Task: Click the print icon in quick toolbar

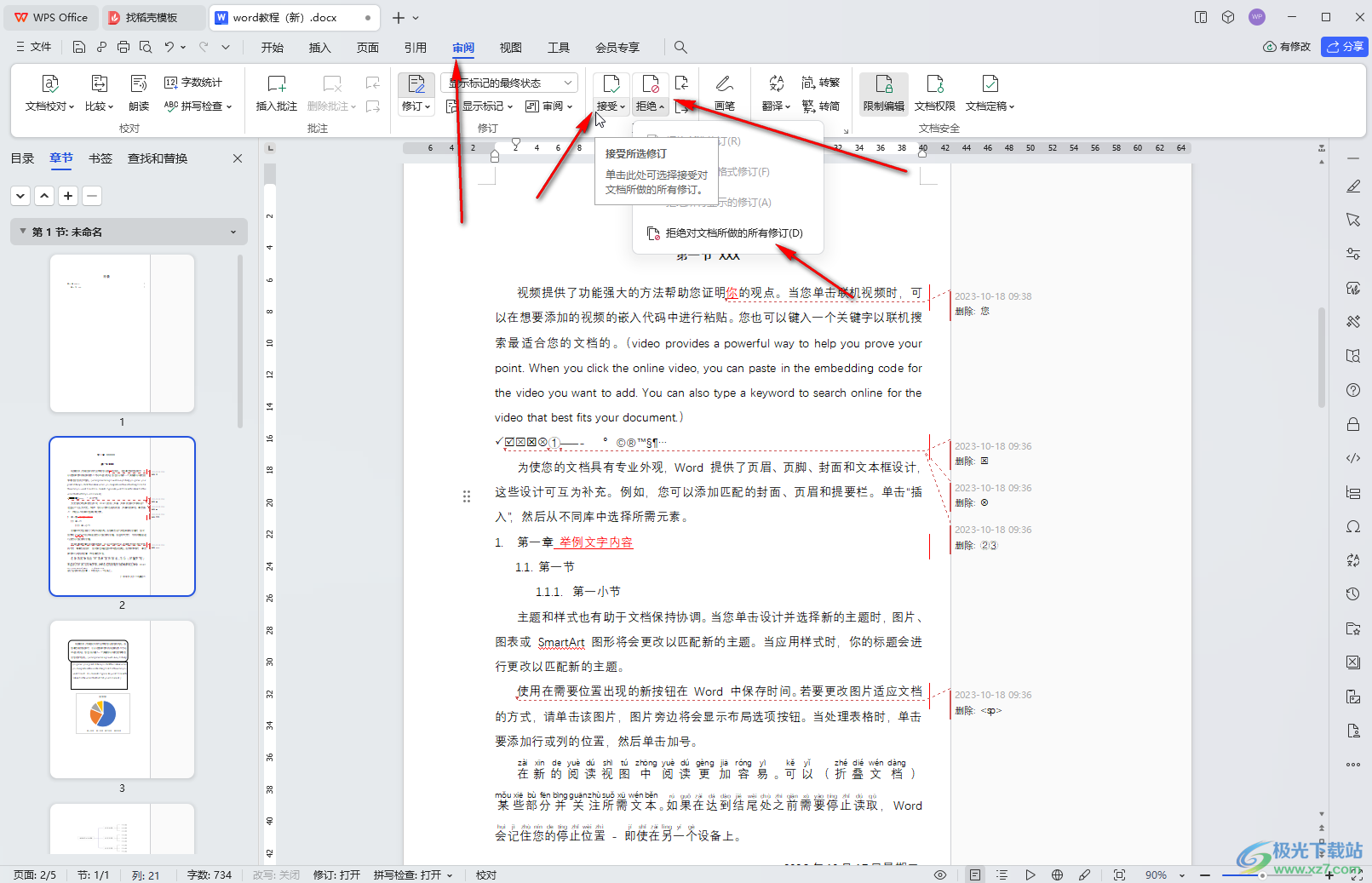Action: click(x=123, y=47)
